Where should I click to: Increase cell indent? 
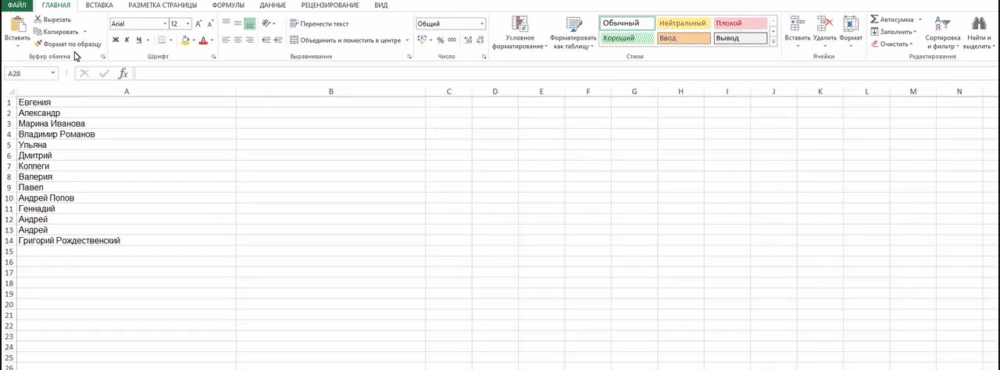(x=278, y=40)
